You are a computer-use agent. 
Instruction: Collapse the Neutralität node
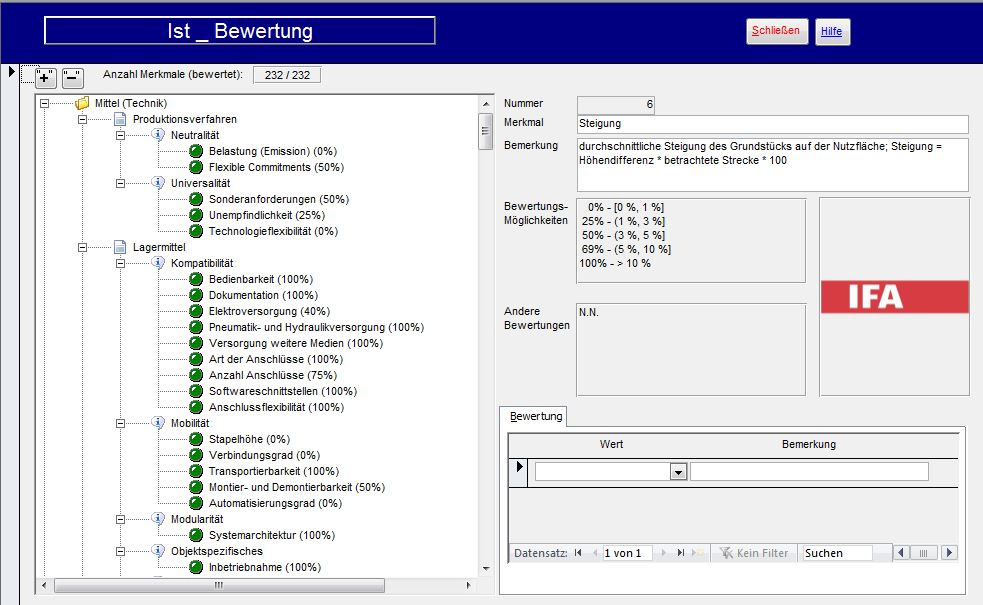[x=120, y=135]
